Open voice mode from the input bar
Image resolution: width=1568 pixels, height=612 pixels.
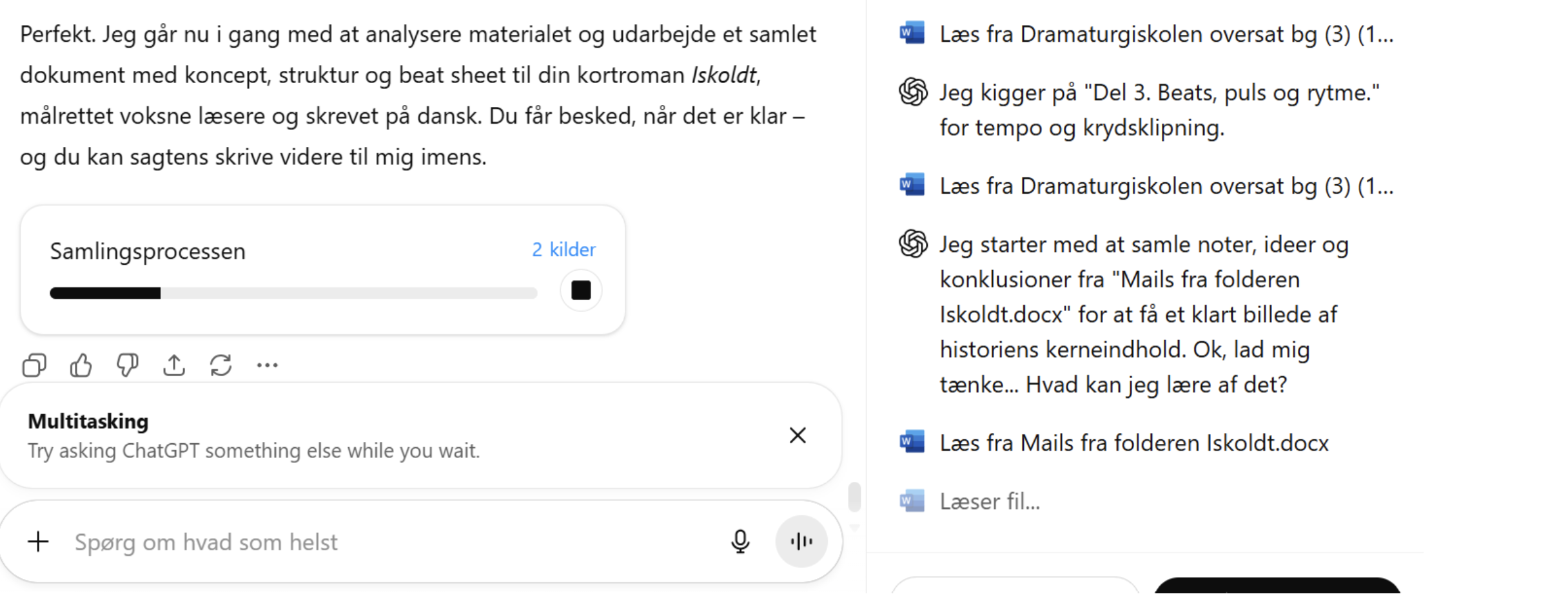[x=801, y=541]
